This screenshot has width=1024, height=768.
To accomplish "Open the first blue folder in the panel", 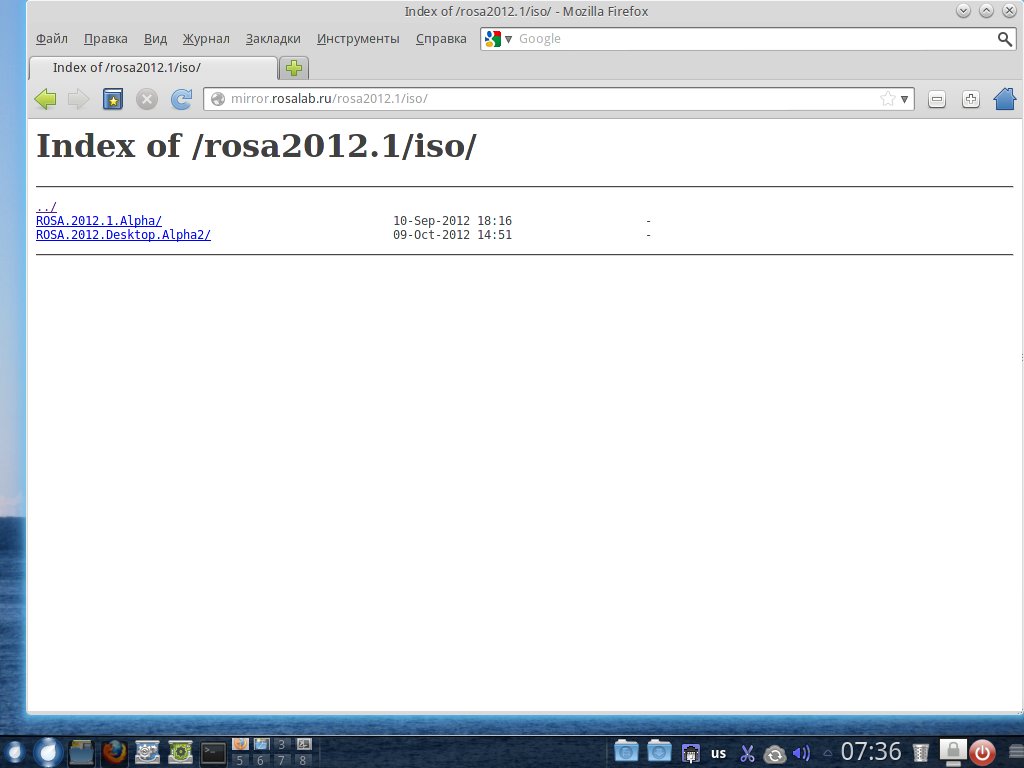I will [626, 752].
